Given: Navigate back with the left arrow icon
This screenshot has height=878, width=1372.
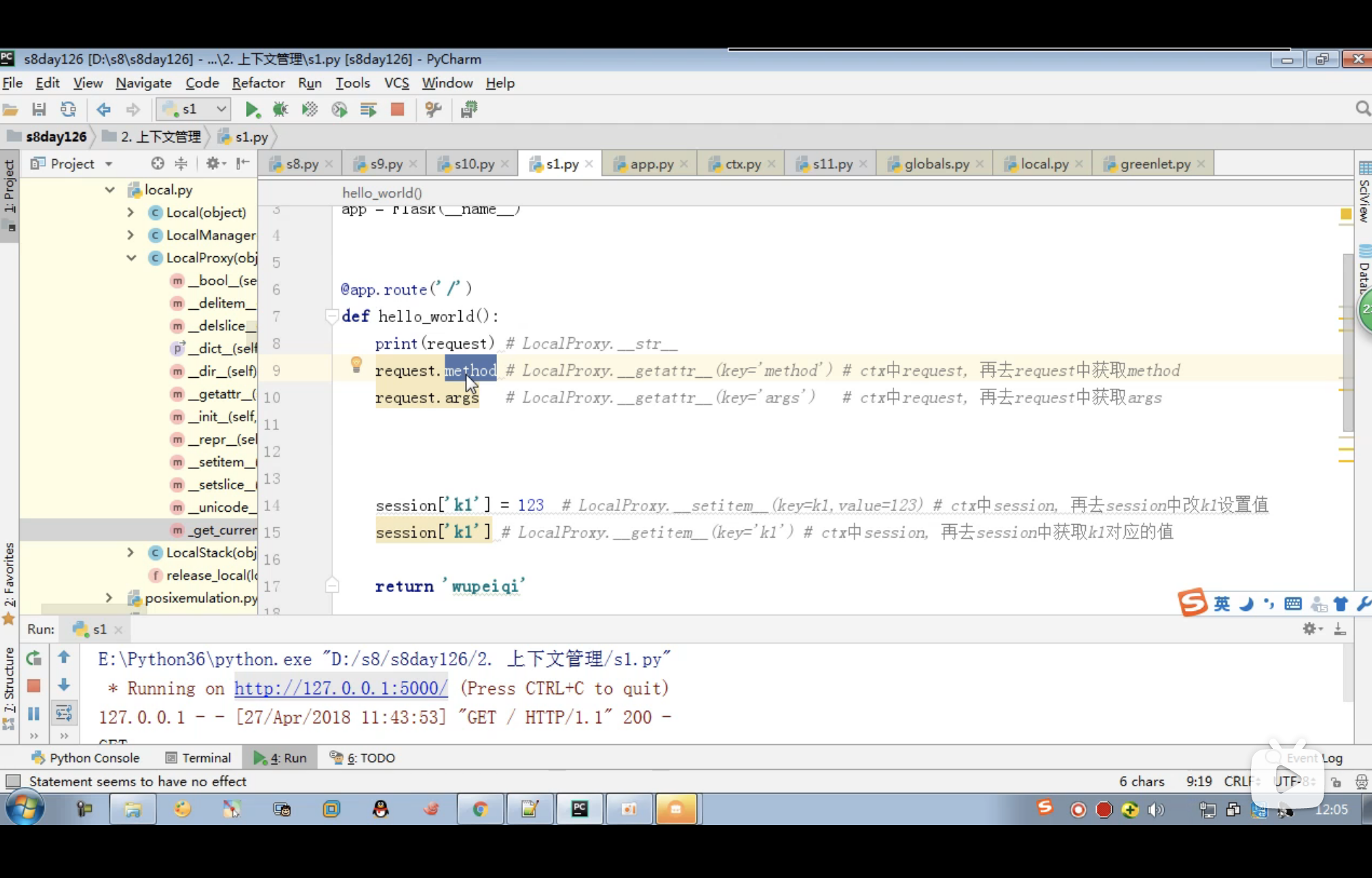Looking at the screenshot, I should point(103,109).
